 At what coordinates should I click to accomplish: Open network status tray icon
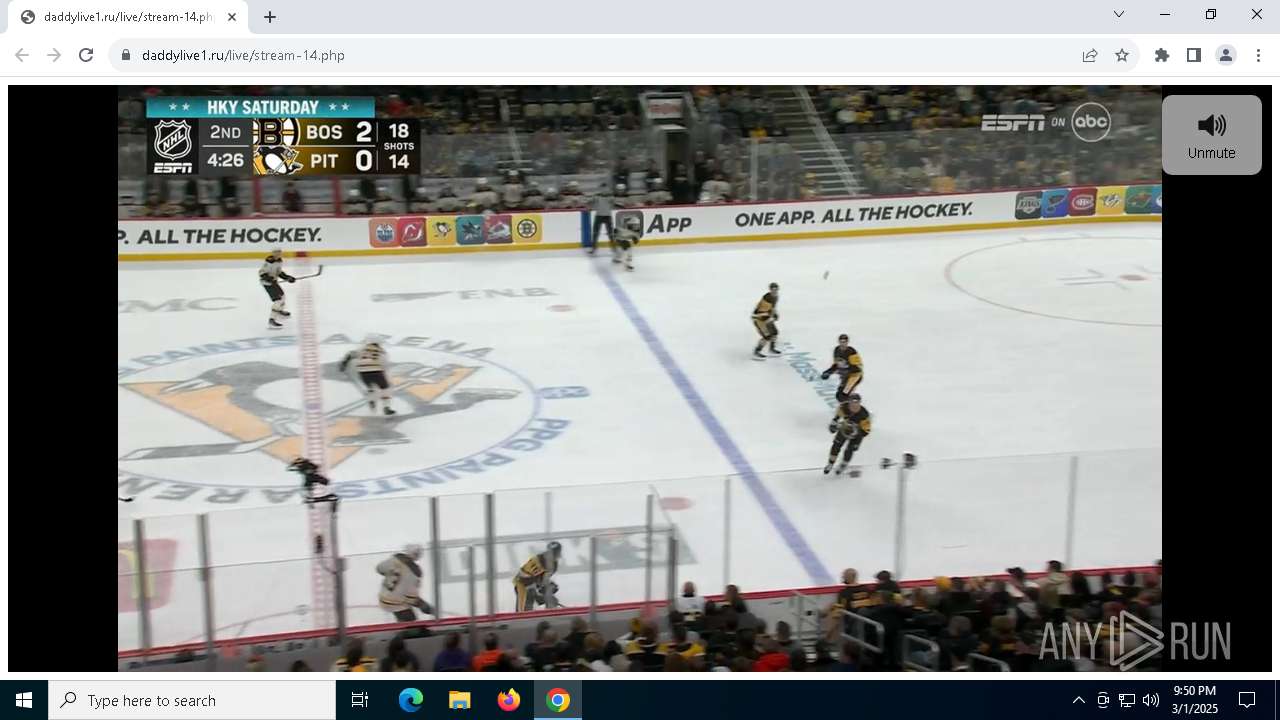coord(1127,700)
